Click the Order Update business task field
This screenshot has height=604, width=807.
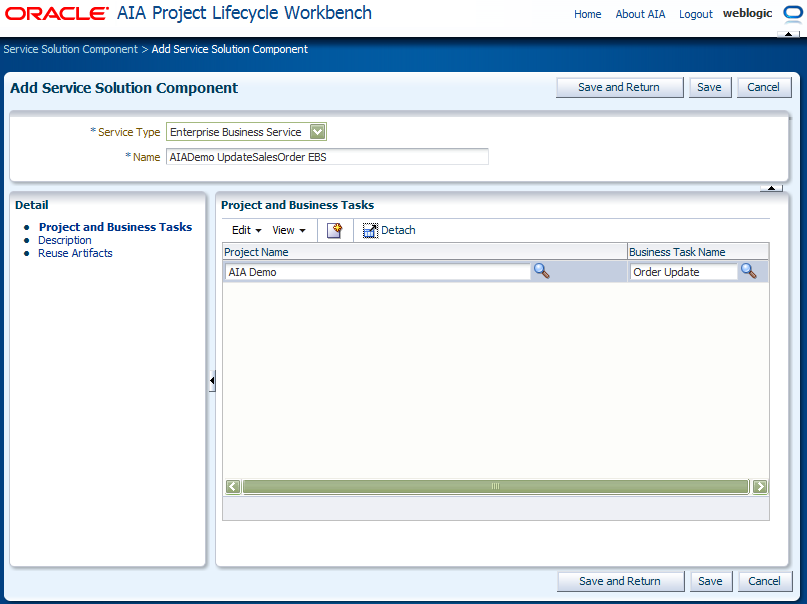pos(683,272)
